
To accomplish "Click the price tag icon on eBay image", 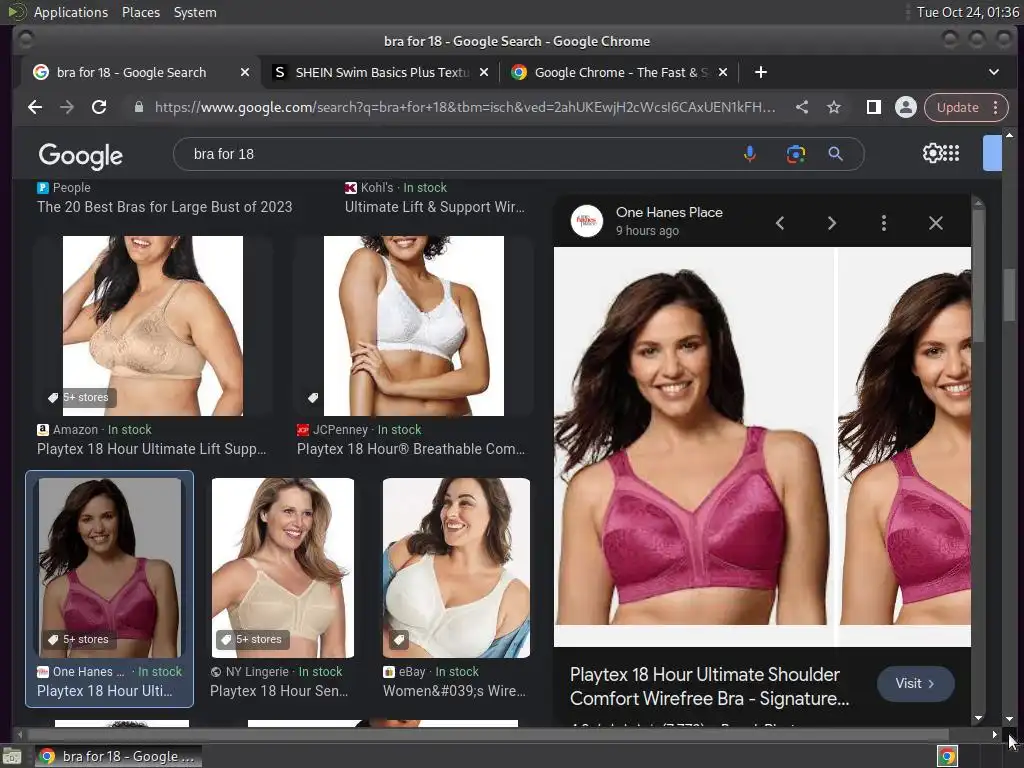I will (399, 639).
